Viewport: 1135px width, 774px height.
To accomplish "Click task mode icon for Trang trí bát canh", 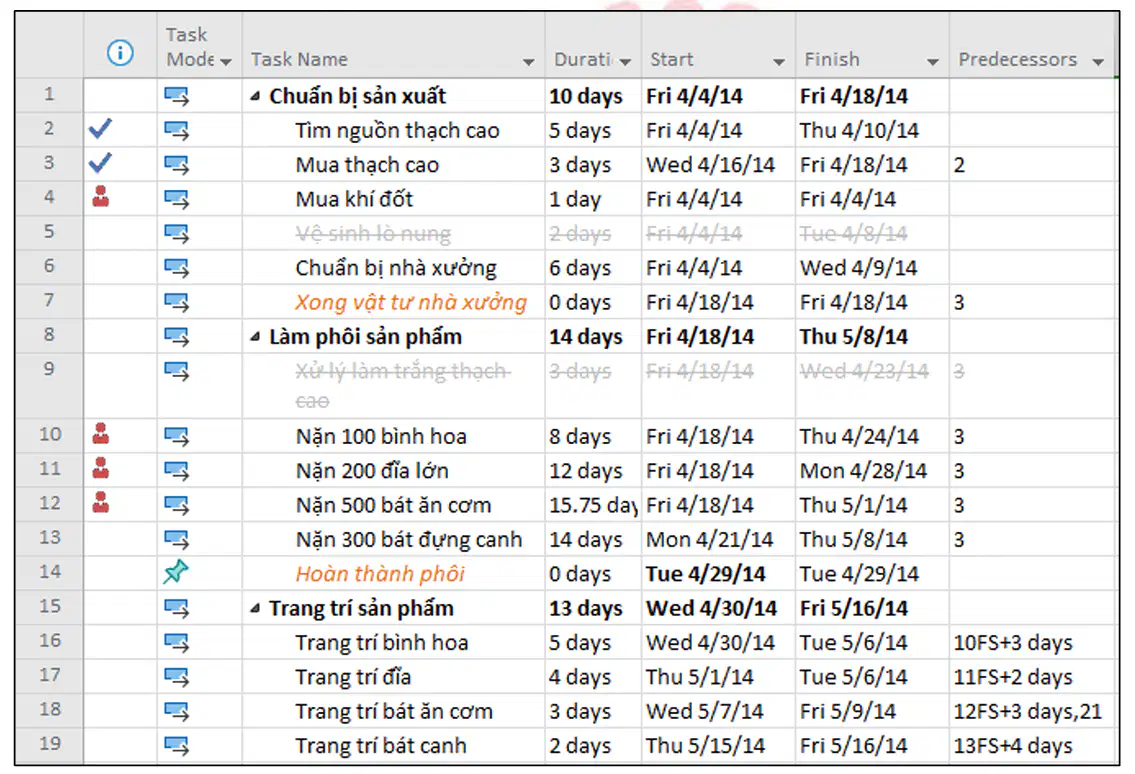I will point(176,745).
